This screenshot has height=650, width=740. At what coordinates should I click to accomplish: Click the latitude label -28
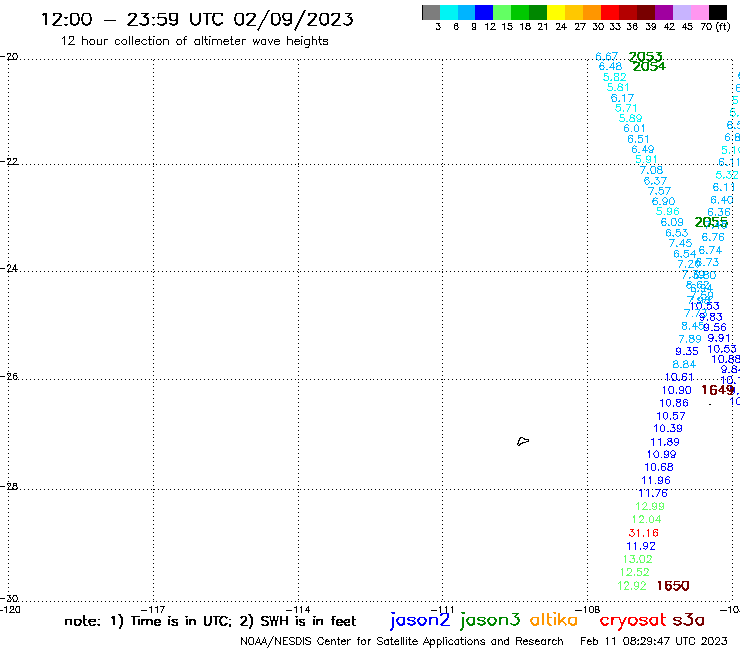[9, 486]
